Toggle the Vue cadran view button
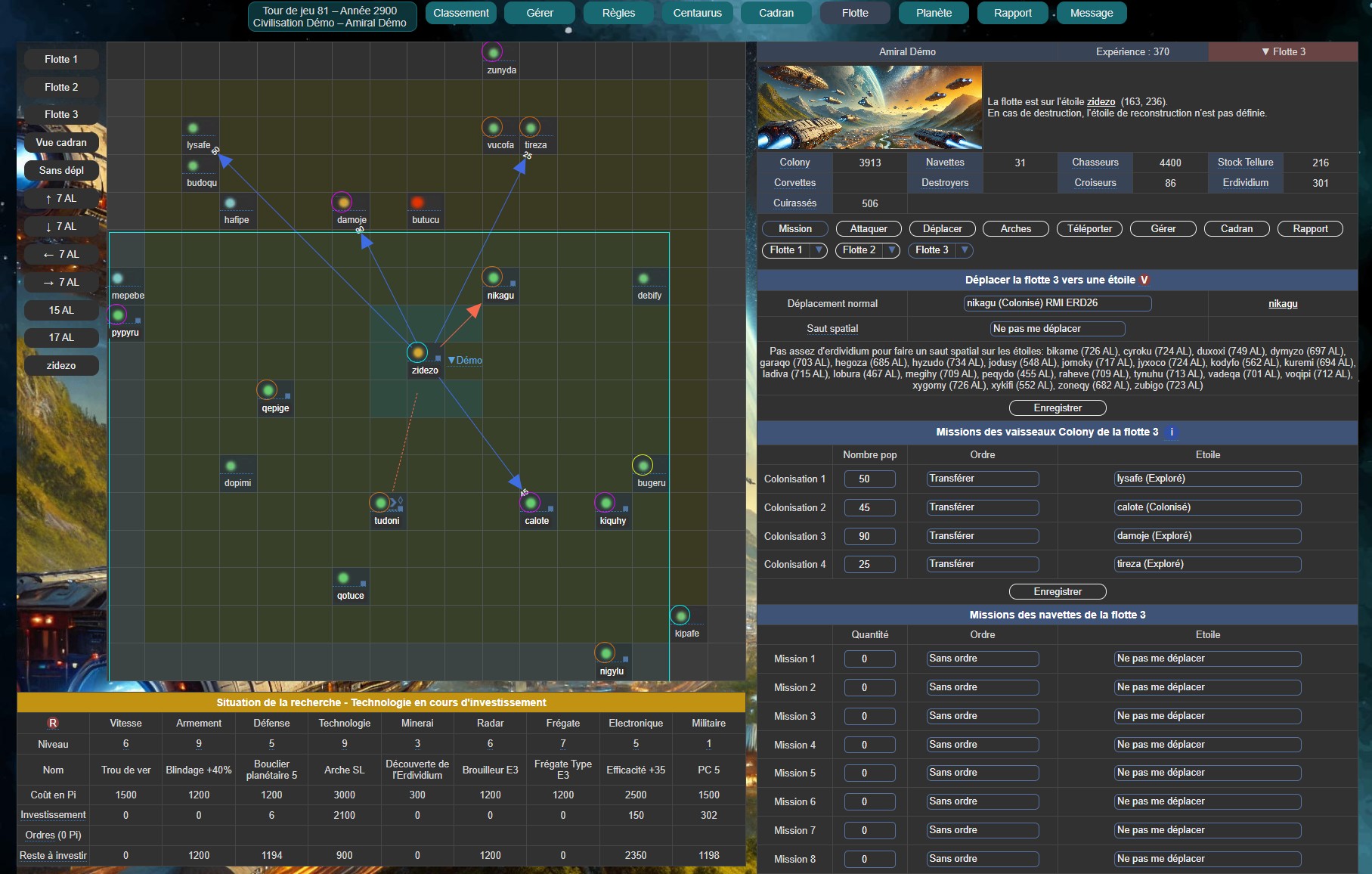1372x874 pixels. [61, 142]
